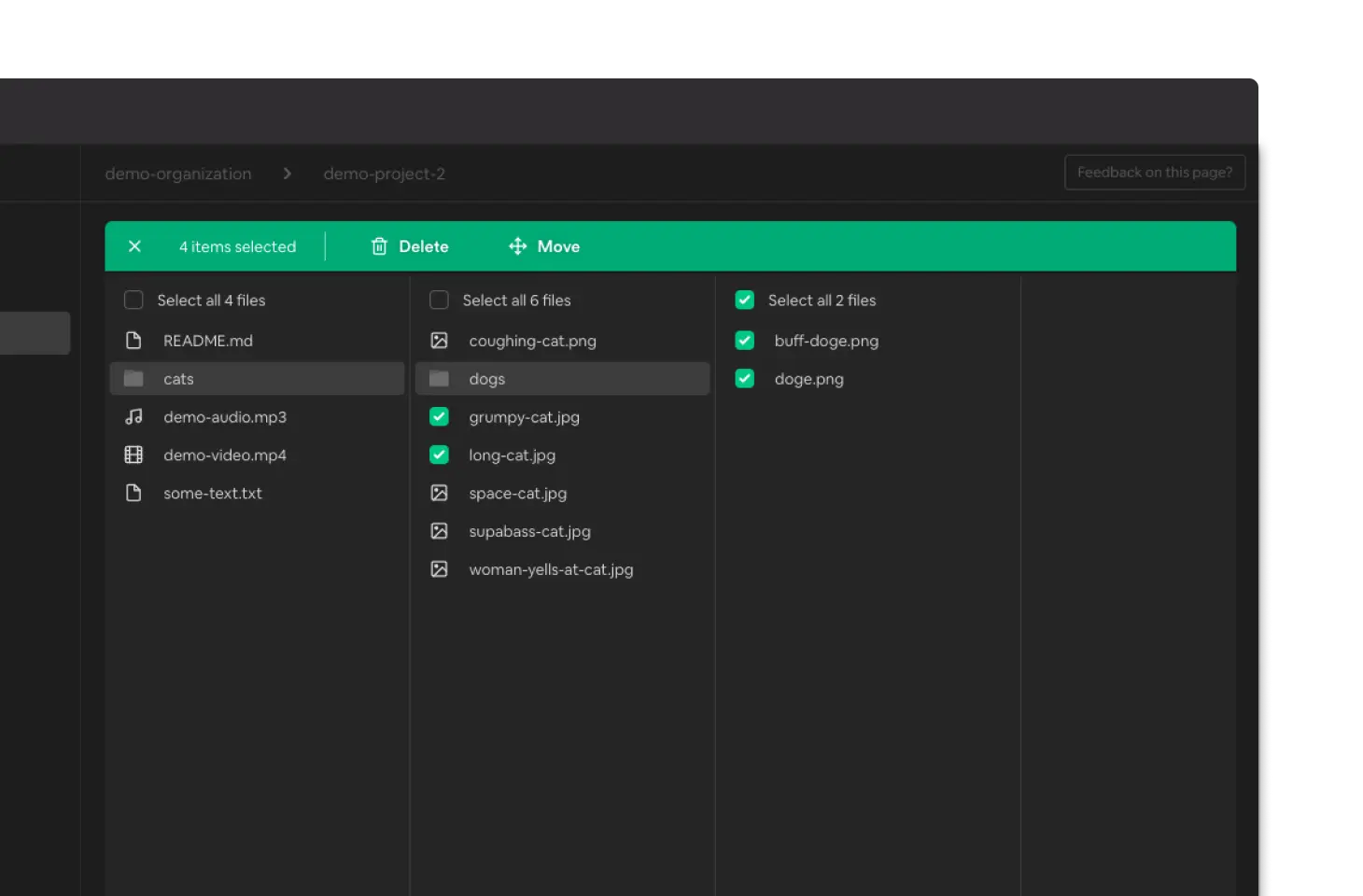Uncheck the long-cat.jpg checkbox
The image size is (1363, 896).
(x=439, y=455)
